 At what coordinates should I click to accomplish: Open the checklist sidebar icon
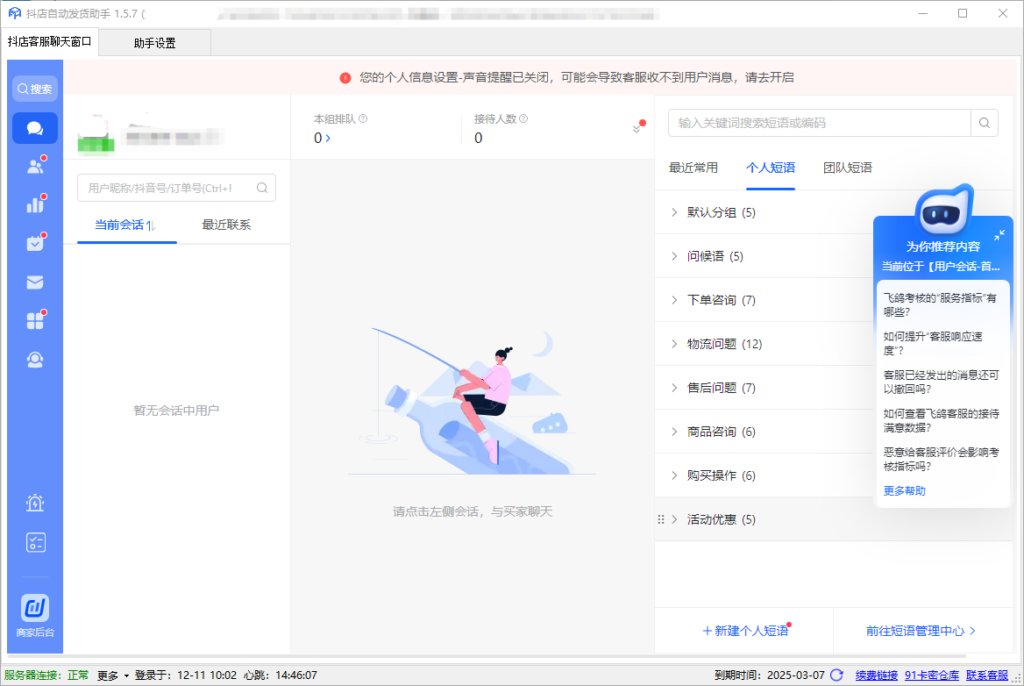[35, 542]
